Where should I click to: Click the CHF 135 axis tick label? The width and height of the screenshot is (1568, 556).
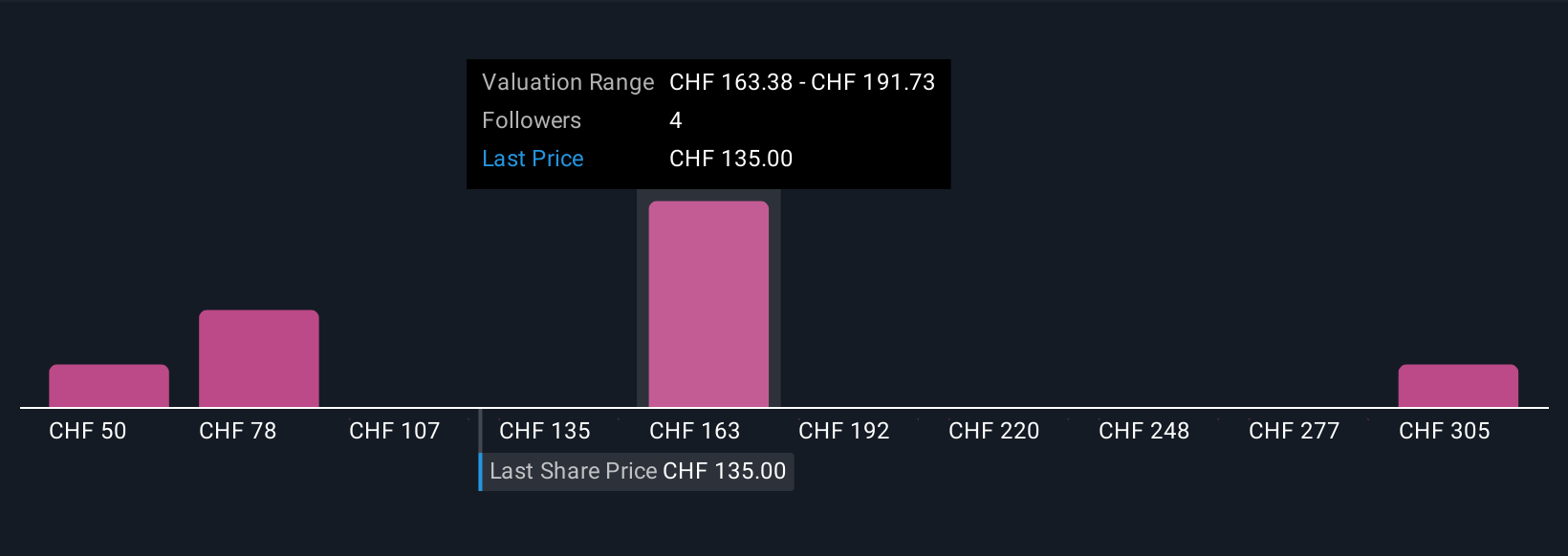[x=545, y=431]
